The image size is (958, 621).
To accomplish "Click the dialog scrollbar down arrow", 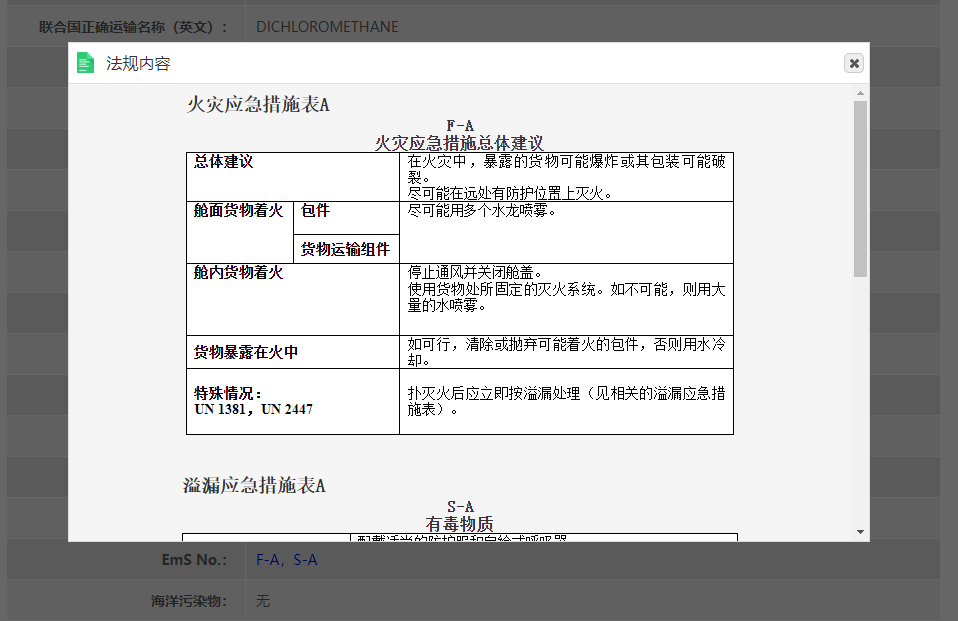I will coord(860,532).
